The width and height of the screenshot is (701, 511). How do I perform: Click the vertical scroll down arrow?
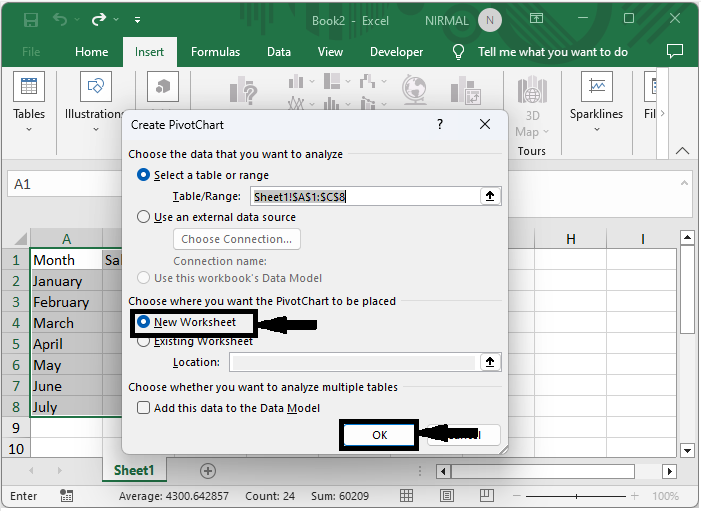point(687,450)
